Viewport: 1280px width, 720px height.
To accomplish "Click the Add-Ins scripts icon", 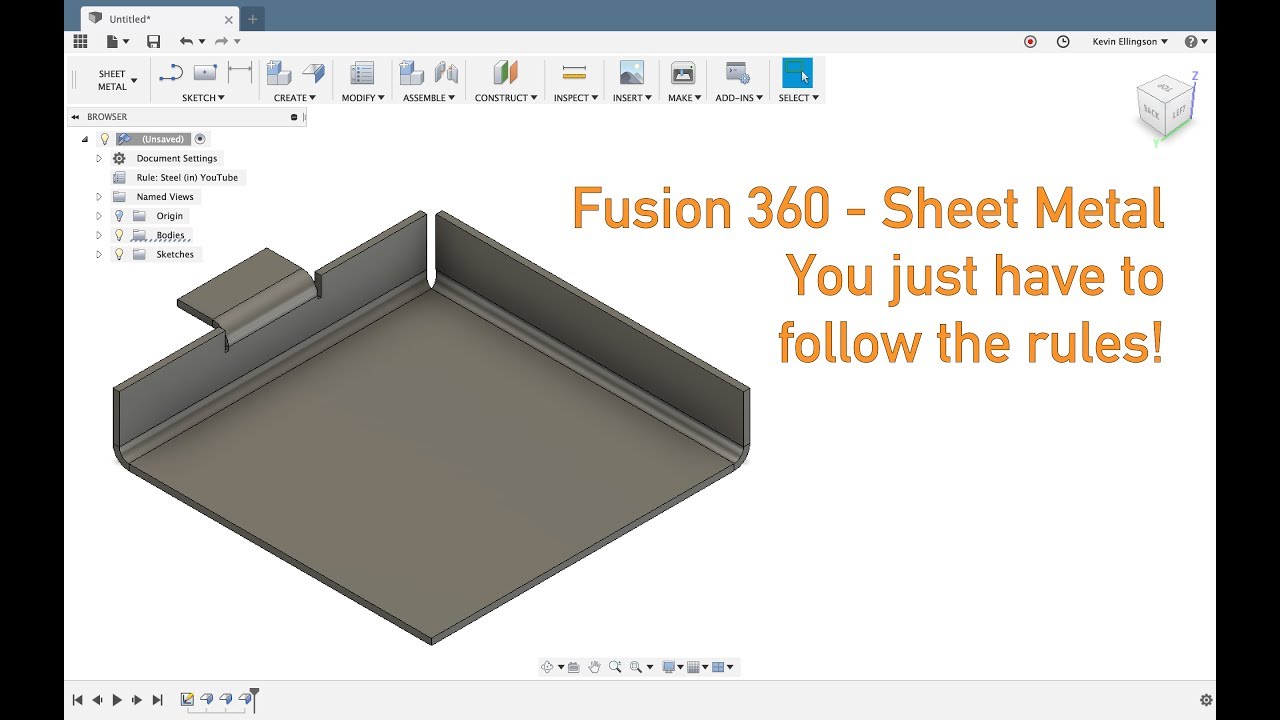I will pos(738,73).
